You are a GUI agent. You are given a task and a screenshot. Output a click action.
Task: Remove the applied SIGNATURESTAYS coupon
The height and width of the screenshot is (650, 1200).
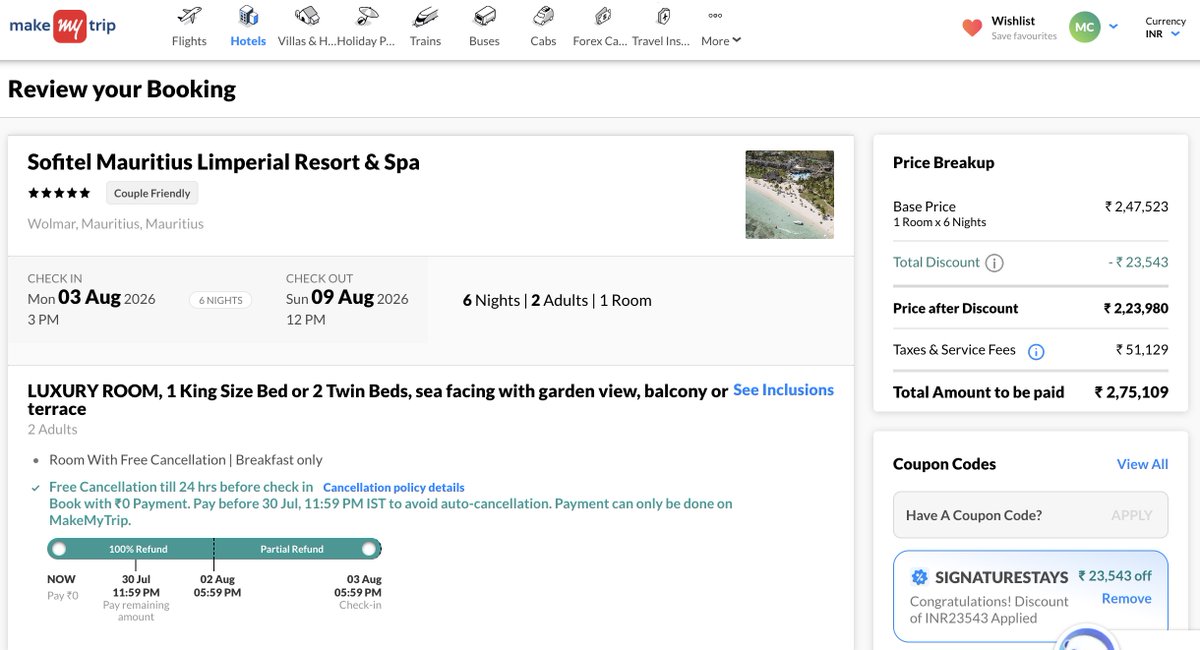[1126, 598]
